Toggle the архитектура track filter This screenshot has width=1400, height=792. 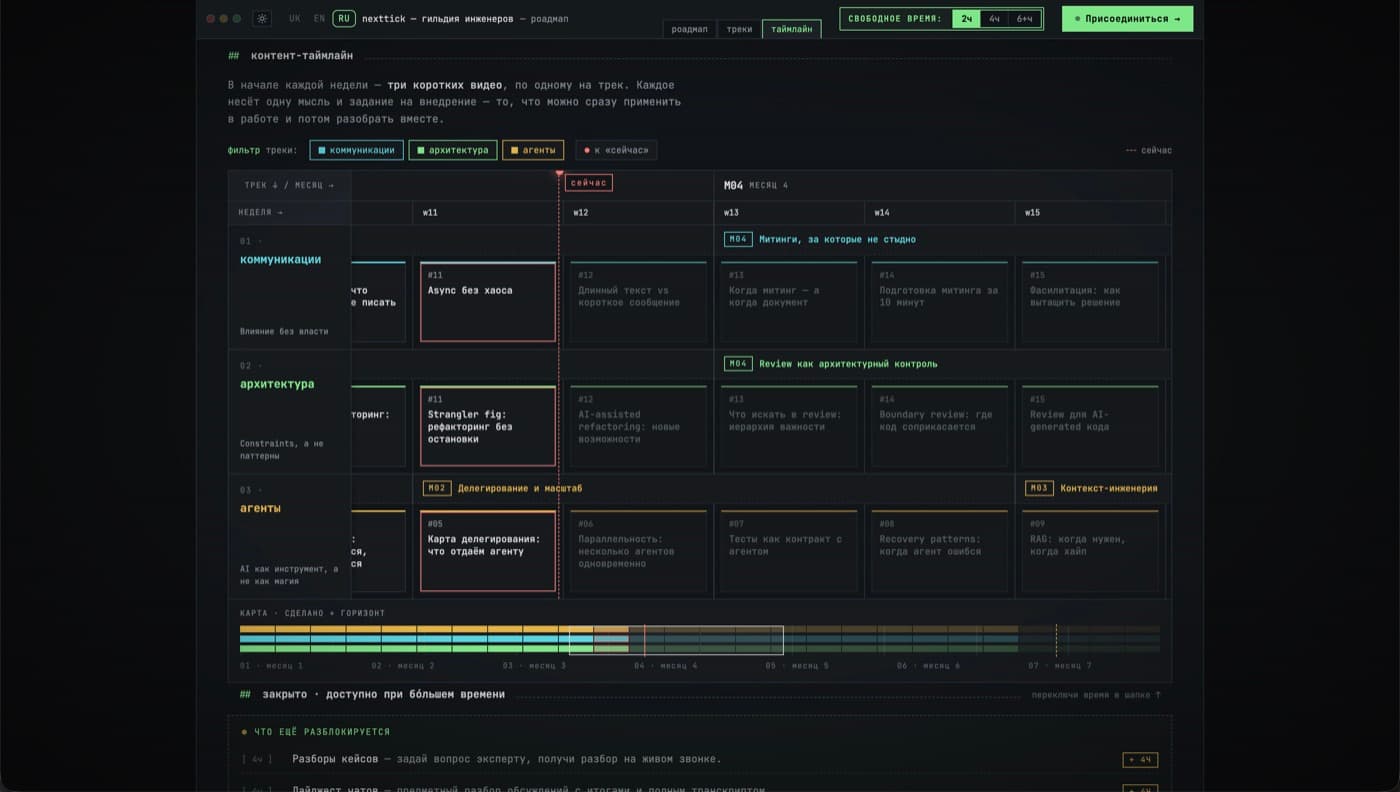(452, 150)
